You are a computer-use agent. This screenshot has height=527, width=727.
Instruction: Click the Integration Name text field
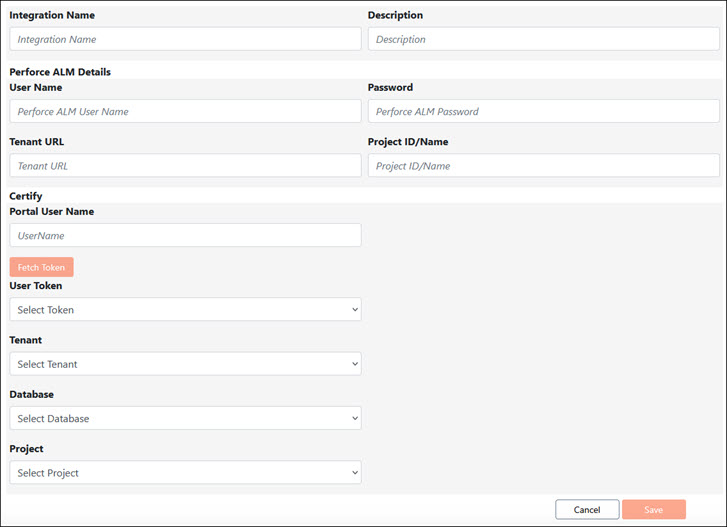(x=185, y=39)
